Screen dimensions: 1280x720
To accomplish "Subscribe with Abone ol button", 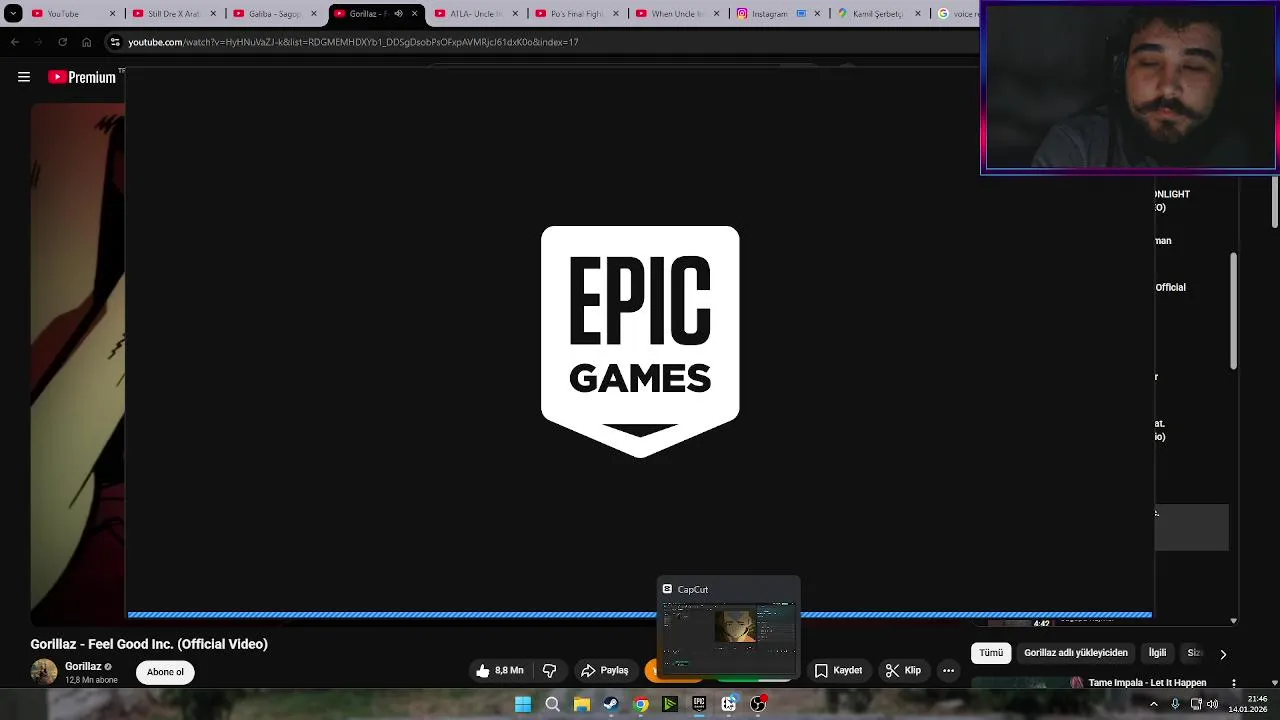I will tap(165, 672).
